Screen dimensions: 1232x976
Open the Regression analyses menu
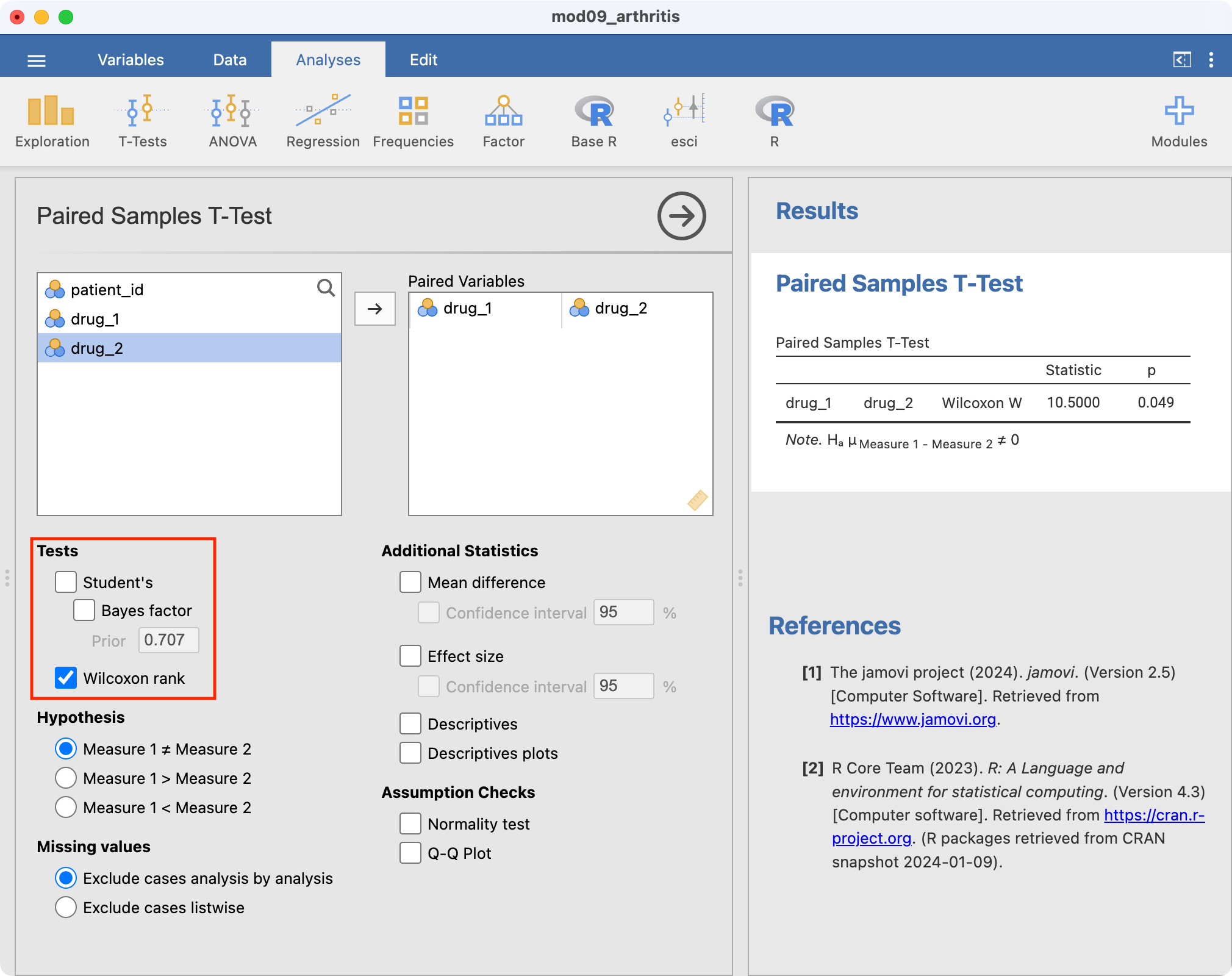coord(323,121)
